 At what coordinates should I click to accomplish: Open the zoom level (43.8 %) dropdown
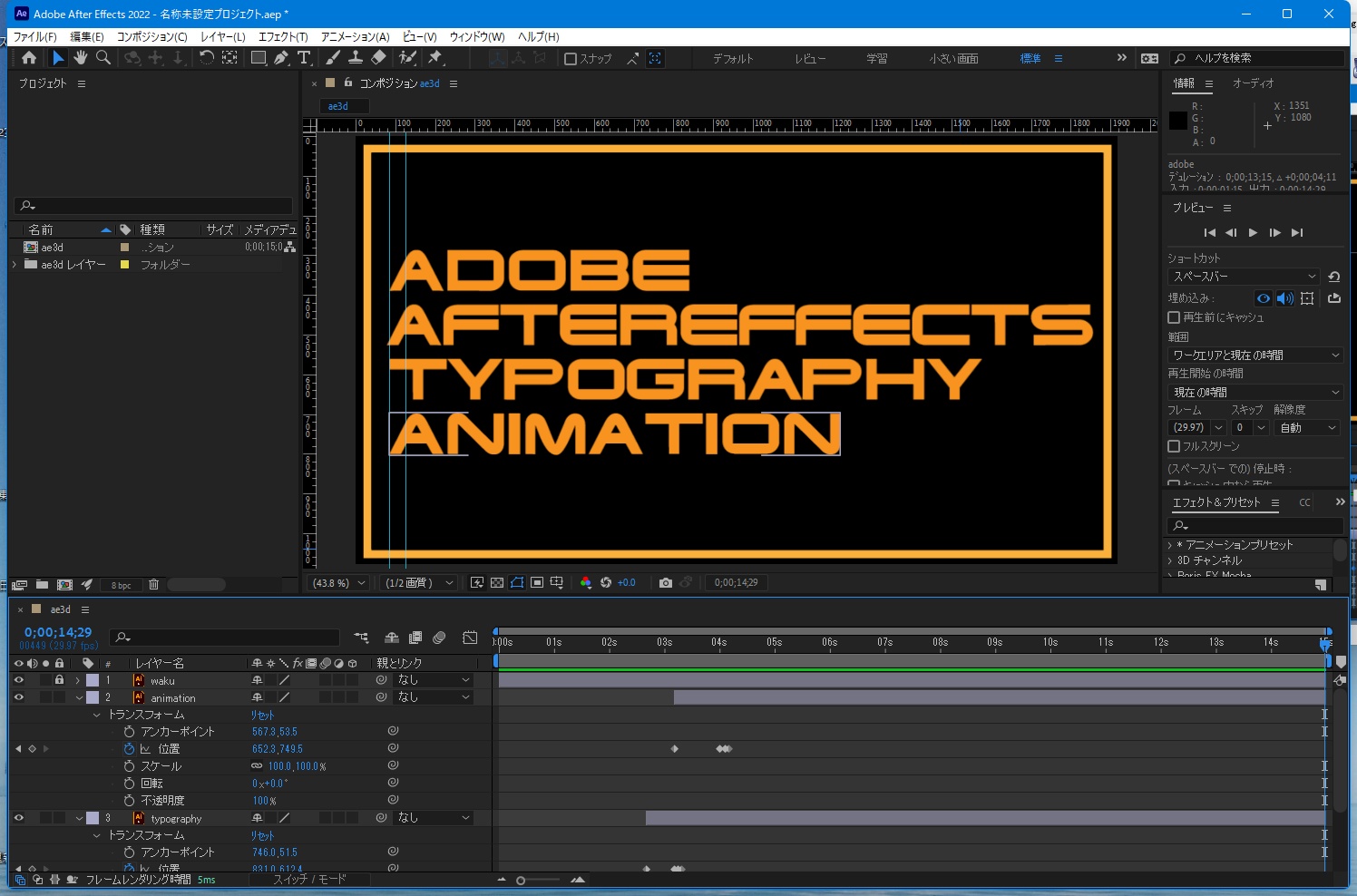[339, 583]
